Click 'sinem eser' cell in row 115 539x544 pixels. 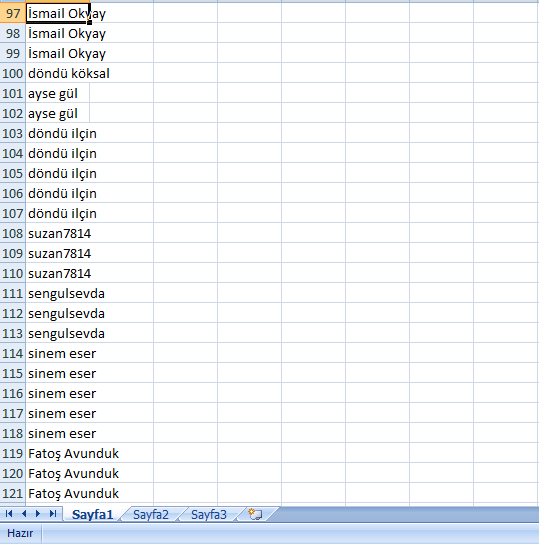pos(58,373)
